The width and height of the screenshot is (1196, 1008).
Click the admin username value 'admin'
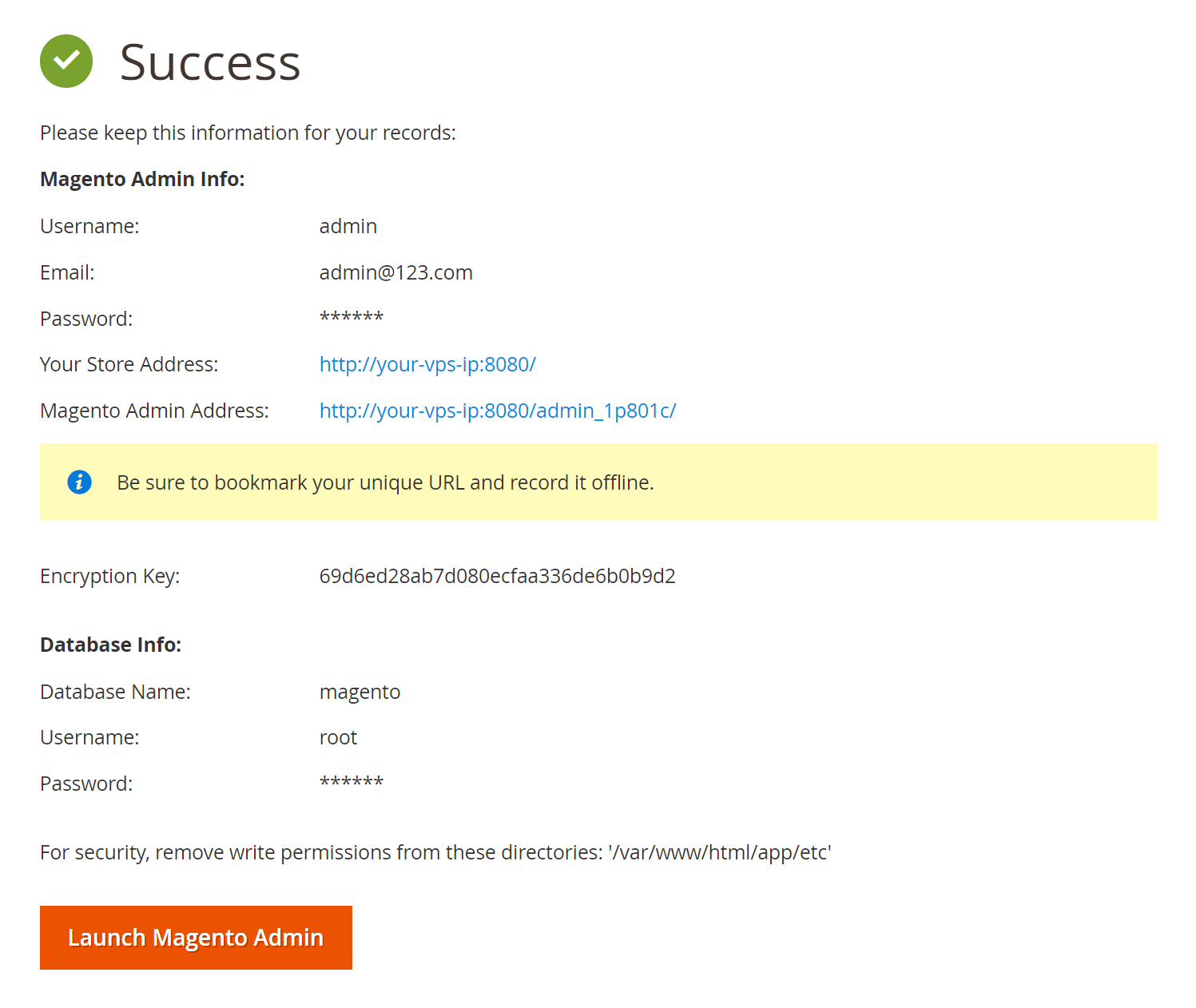click(348, 227)
